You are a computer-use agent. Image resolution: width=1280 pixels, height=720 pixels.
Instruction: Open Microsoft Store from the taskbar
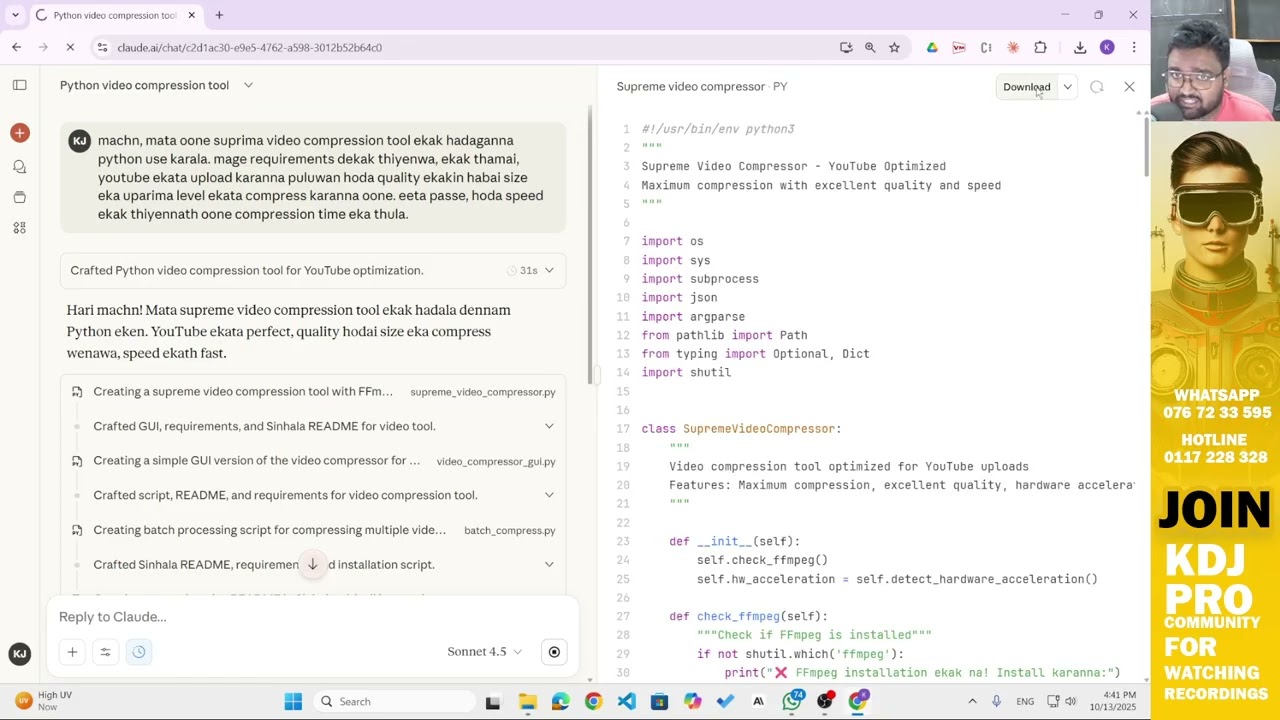(x=659, y=701)
